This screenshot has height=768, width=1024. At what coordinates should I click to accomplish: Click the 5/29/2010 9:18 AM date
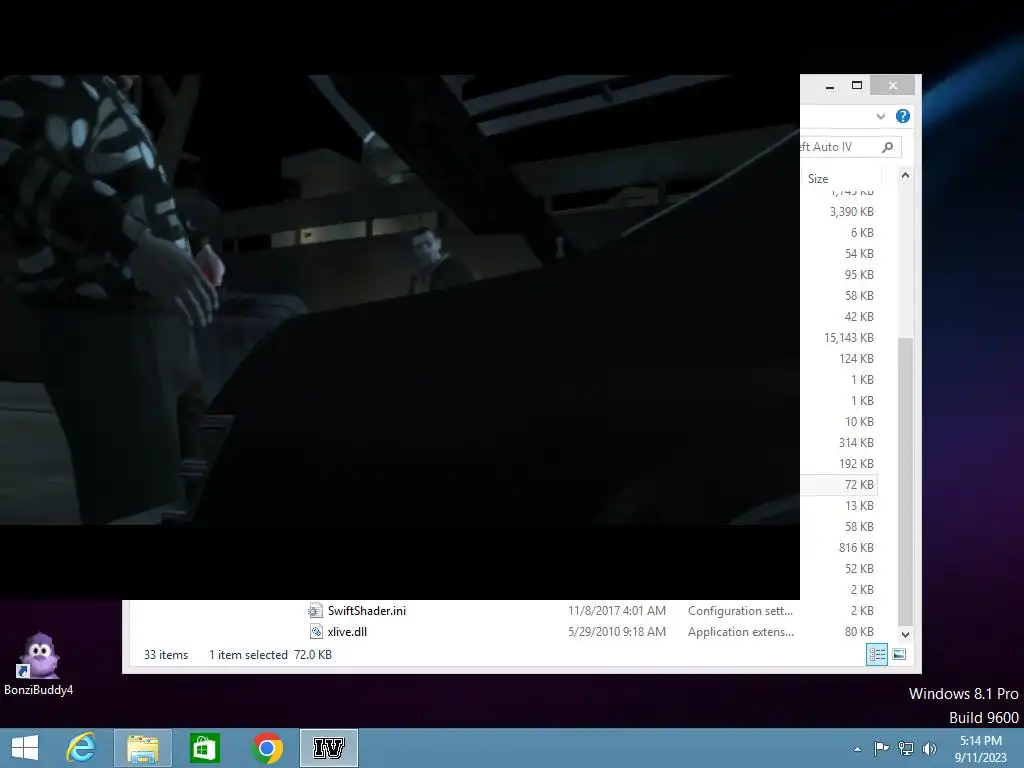(x=616, y=632)
